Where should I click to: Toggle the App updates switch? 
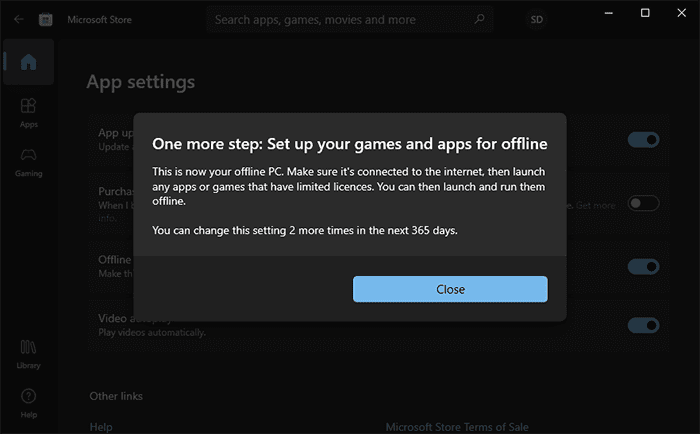coord(643,140)
